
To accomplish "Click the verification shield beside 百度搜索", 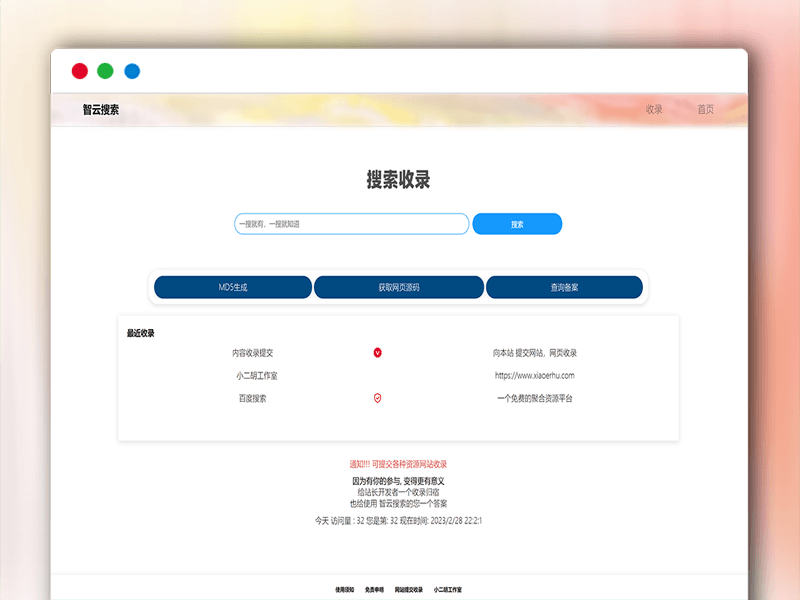I will tap(377, 399).
